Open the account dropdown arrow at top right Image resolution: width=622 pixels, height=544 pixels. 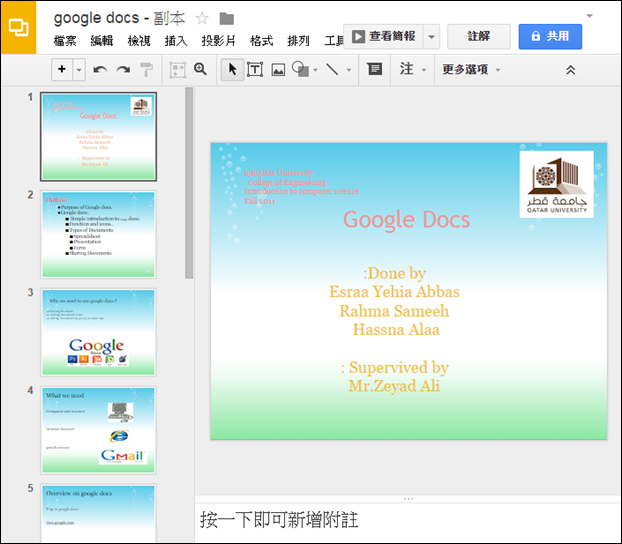coord(590,16)
